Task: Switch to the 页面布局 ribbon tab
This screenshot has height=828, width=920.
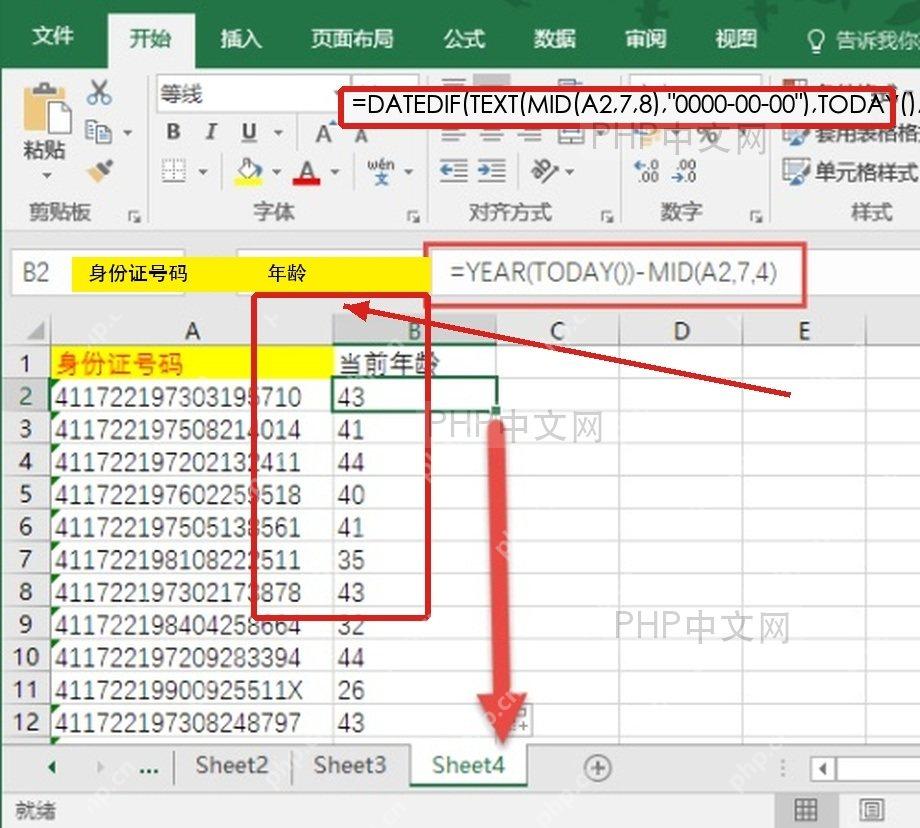Action: coord(352,39)
